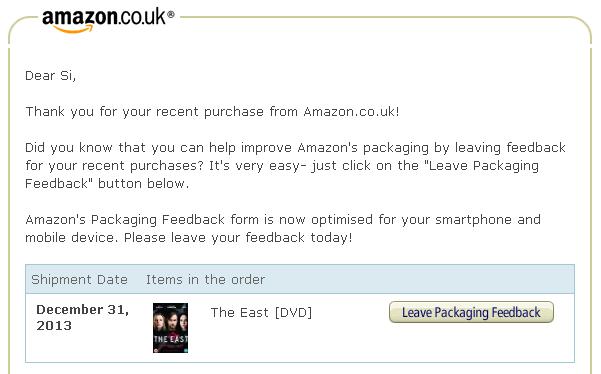This screenshot has height=374, width=601.
Task: Click Amazon.co.uk! in the thank-you sentence
Action: 351,112
